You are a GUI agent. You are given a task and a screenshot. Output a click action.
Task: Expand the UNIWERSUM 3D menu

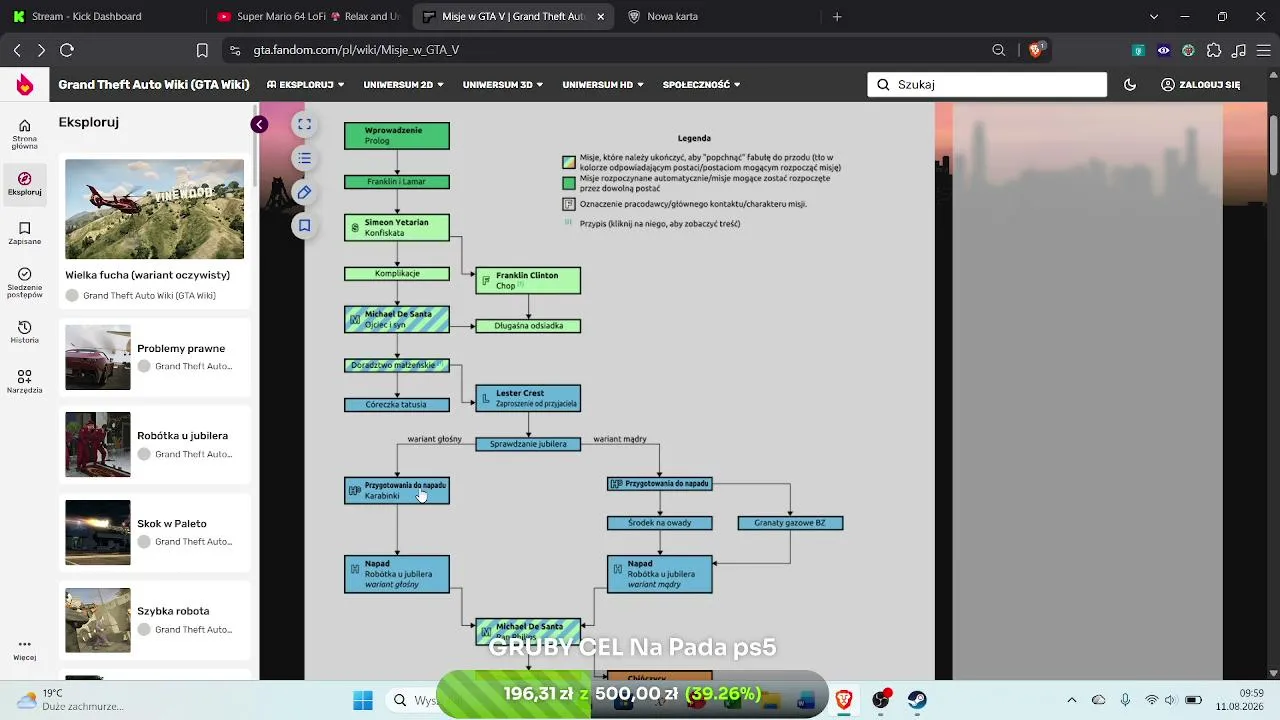click(503, 85)
